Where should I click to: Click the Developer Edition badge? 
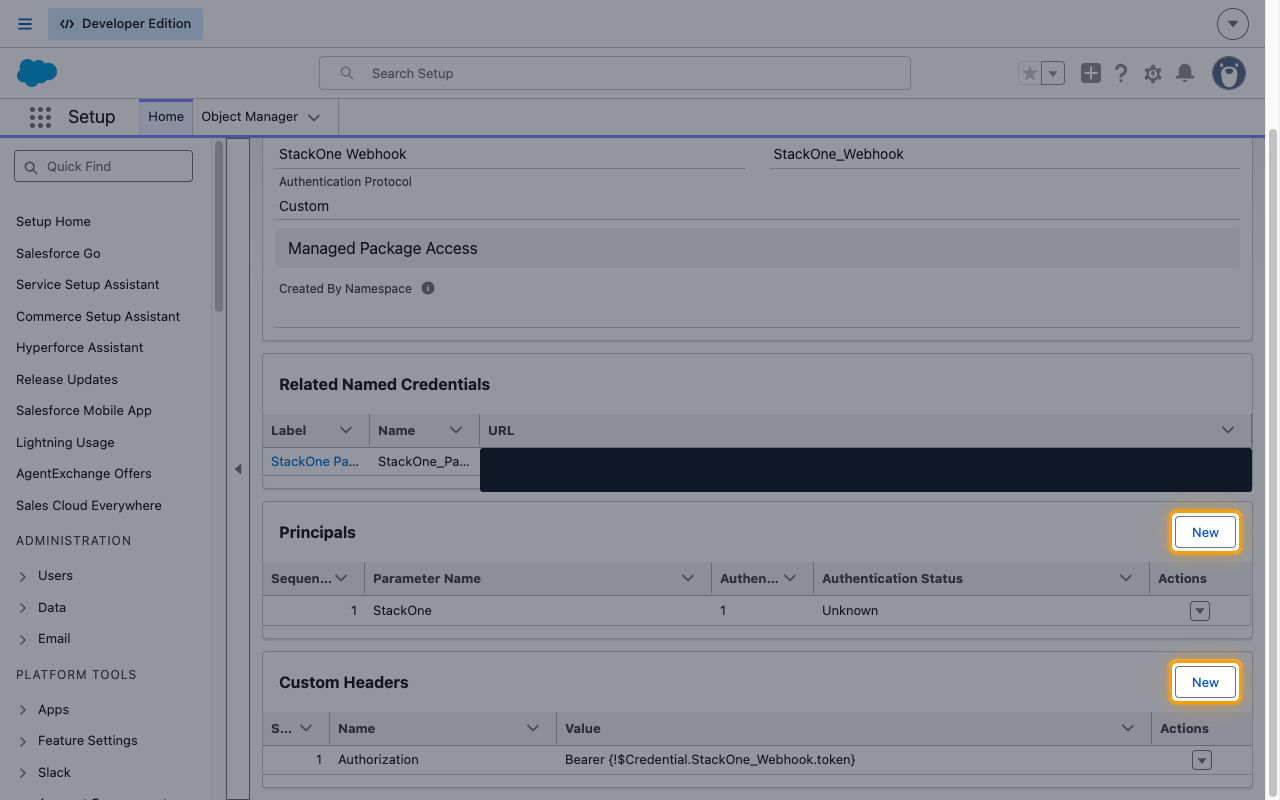(126, 24)
